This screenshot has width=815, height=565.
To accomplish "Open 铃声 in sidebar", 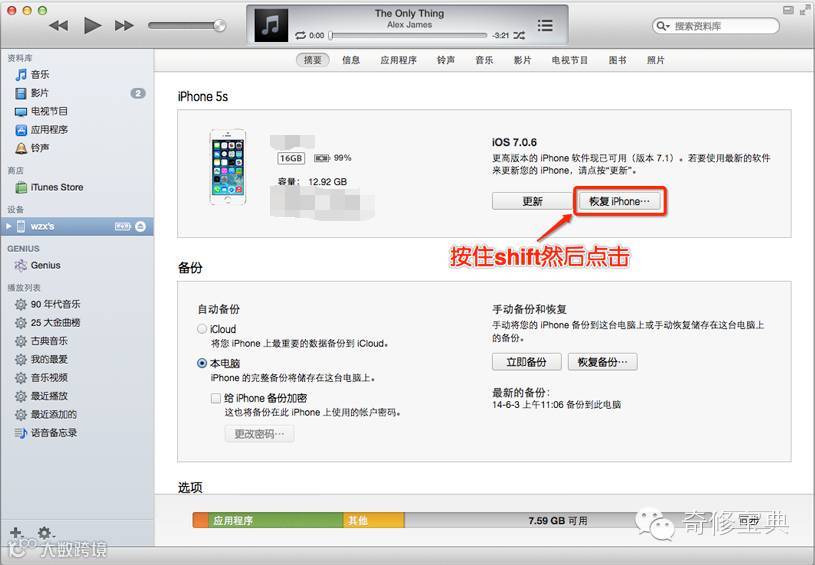I will click(x=77, y=148).
